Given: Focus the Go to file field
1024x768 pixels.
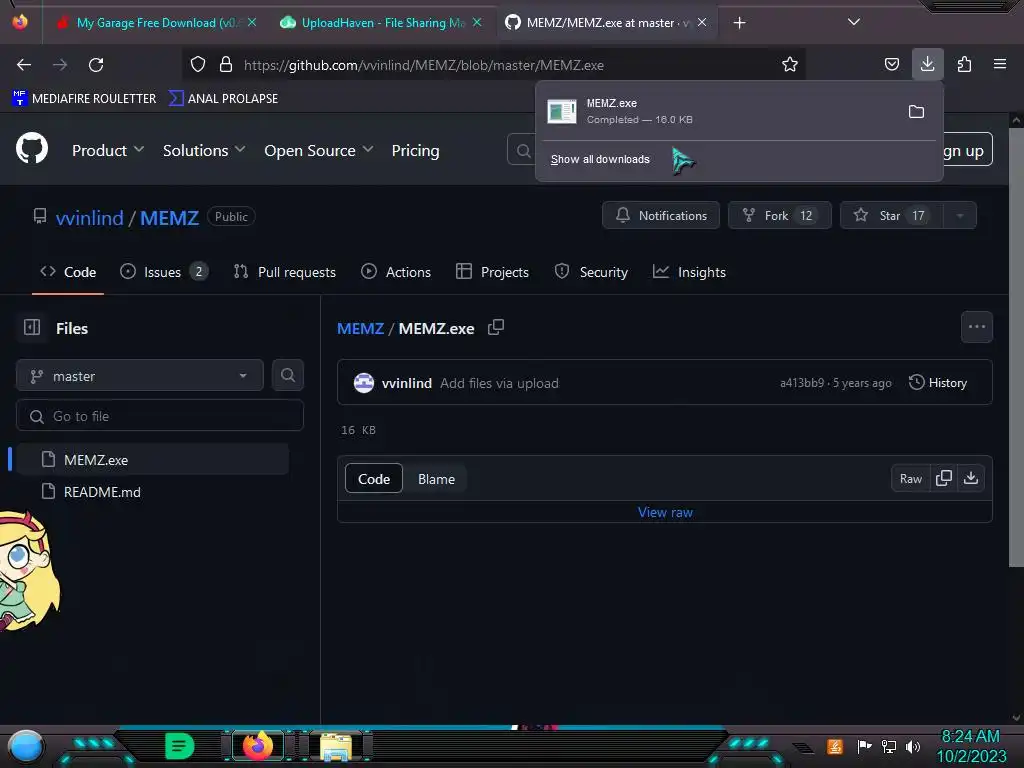Looking at the screenshot, I should (160, 416).
